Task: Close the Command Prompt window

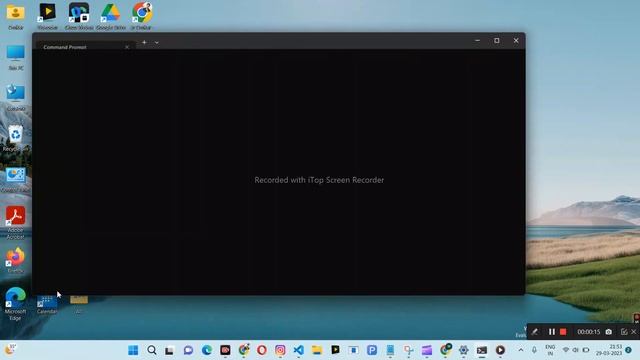Action: (x=516, y=40)
